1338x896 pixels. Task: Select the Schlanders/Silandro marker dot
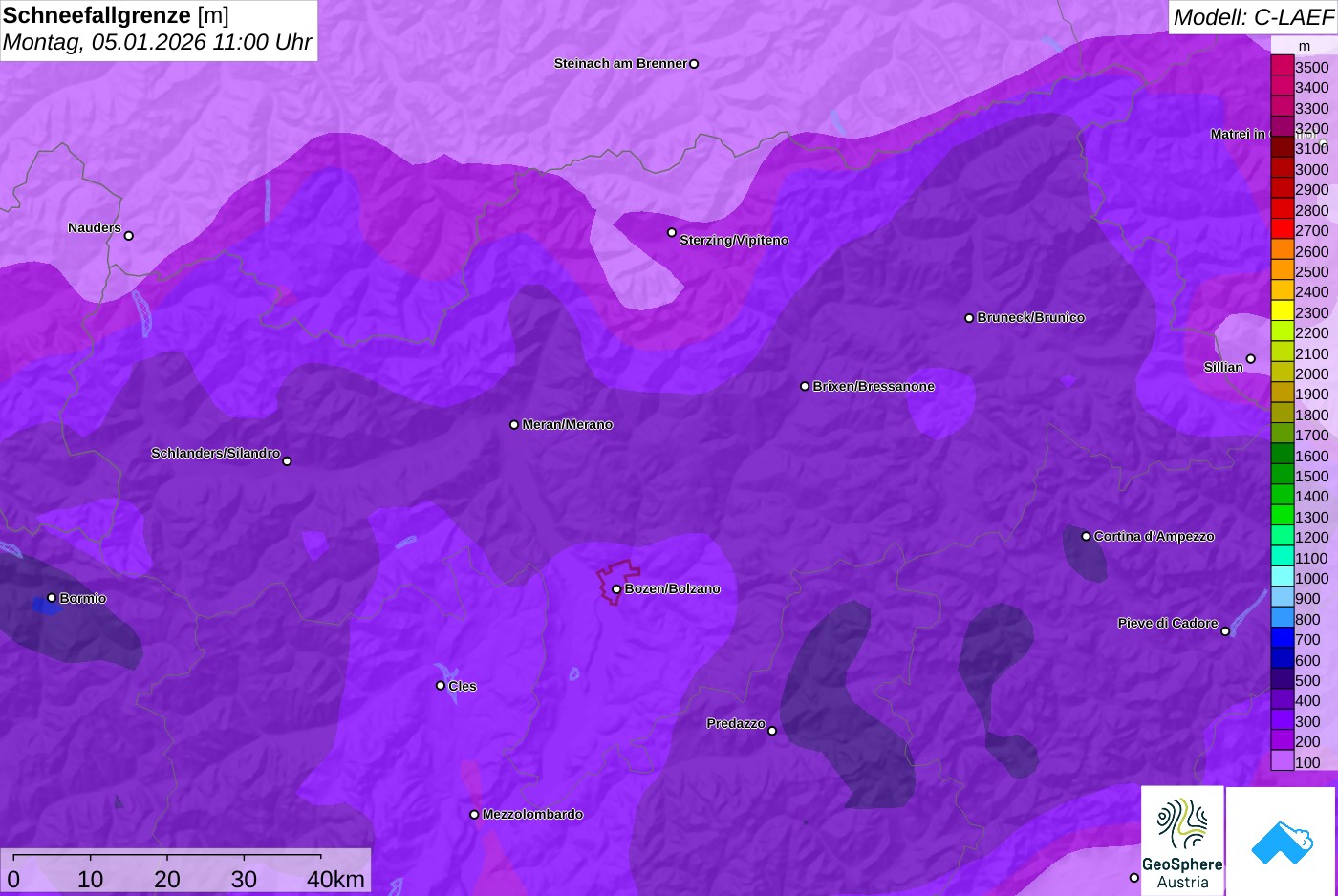point(287,461)
